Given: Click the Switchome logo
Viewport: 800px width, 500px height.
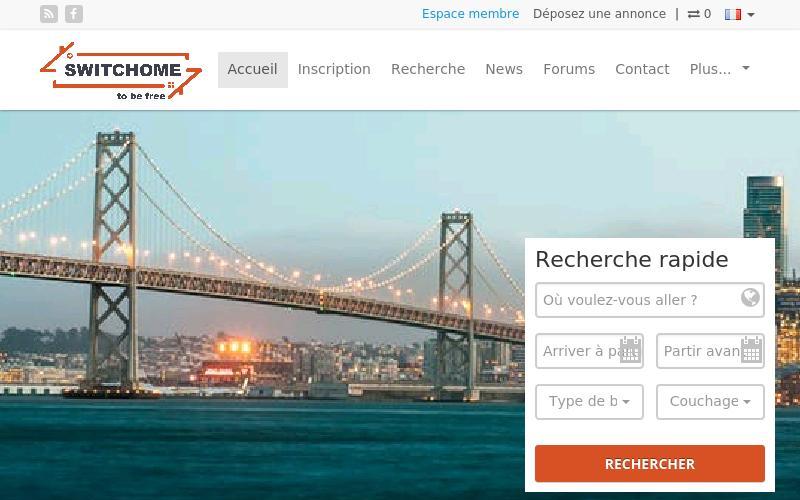Looking at the screenshot, I should (x=121, y=70).
